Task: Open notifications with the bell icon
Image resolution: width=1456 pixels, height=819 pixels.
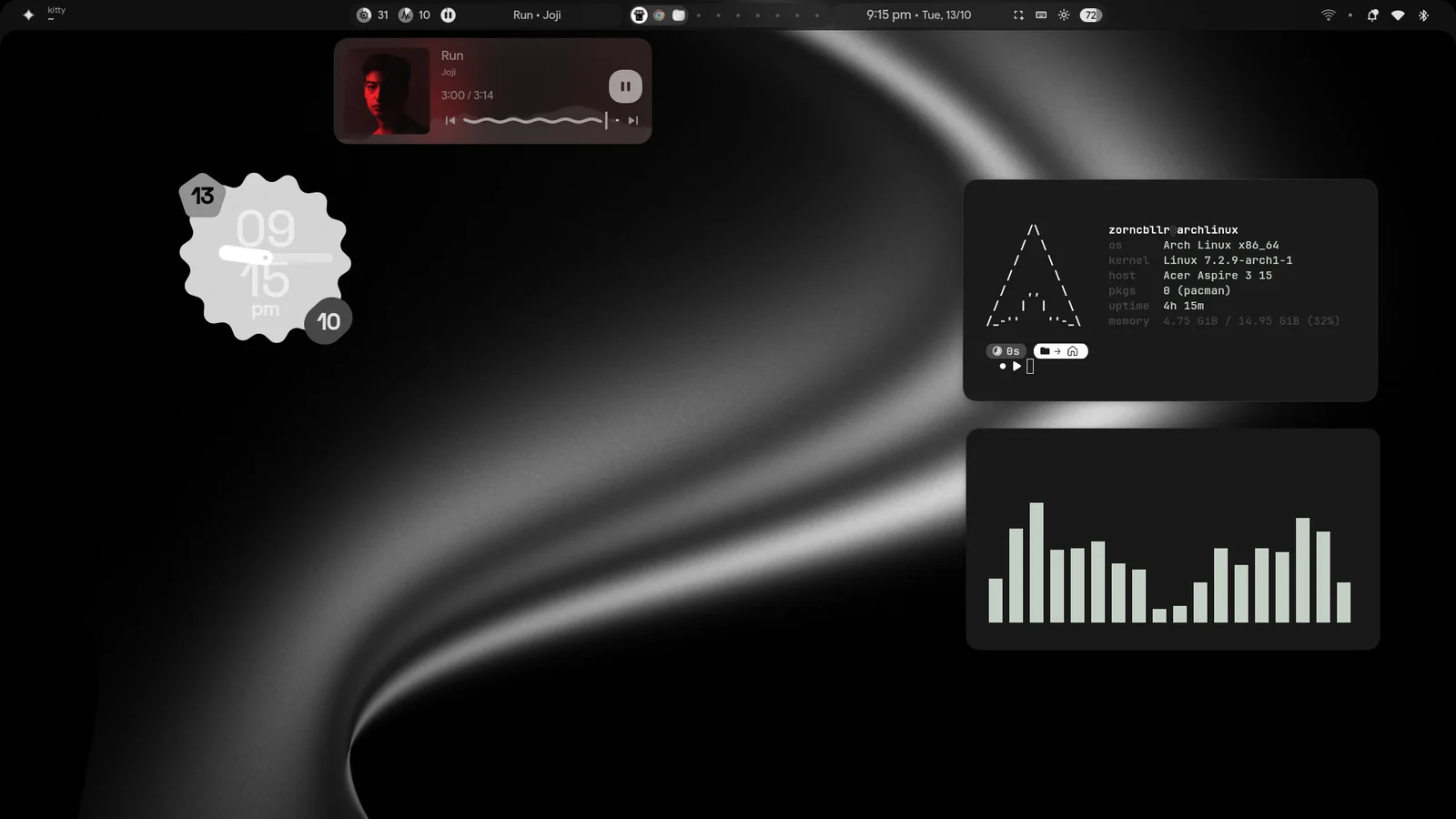Action: coord(1372,15)
